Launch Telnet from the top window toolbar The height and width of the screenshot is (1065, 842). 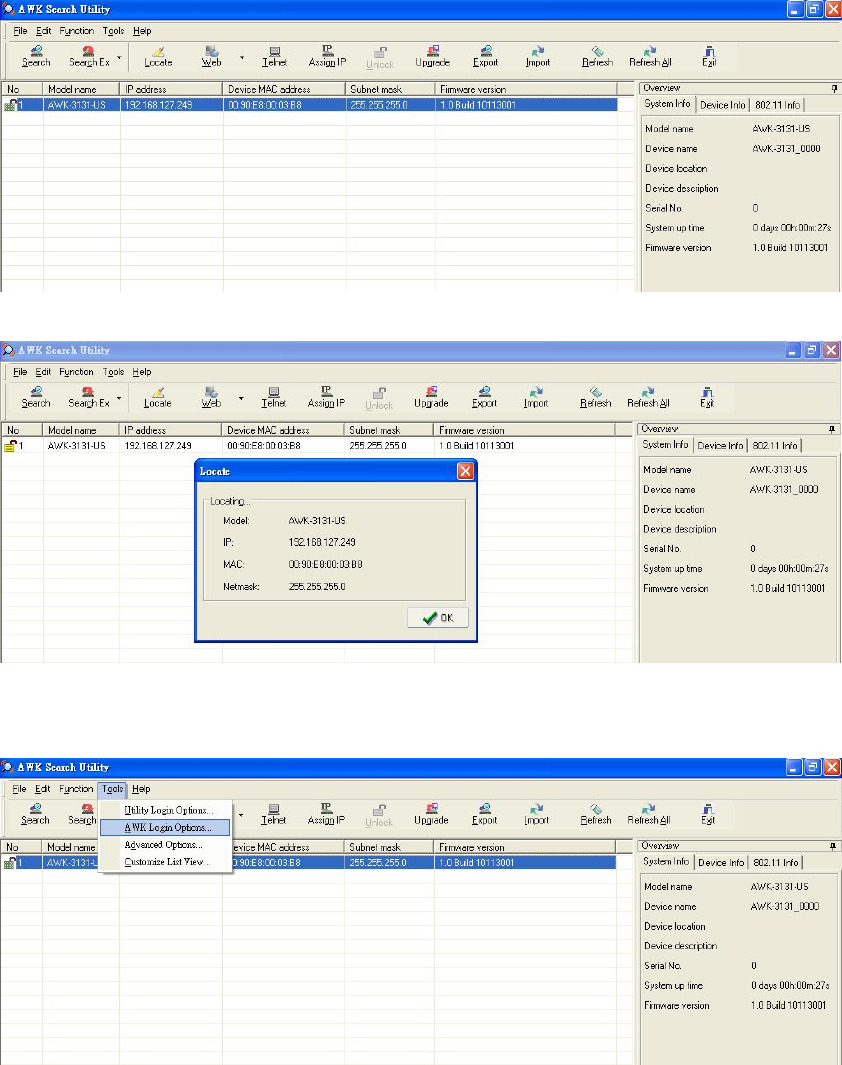coord(274,56)
